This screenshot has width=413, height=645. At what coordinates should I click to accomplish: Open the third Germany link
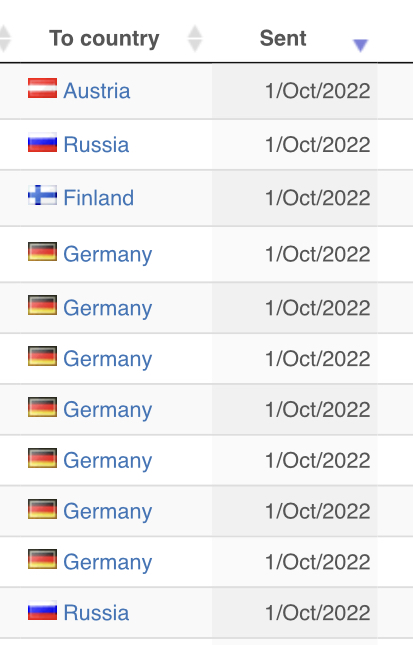[108, 359]
